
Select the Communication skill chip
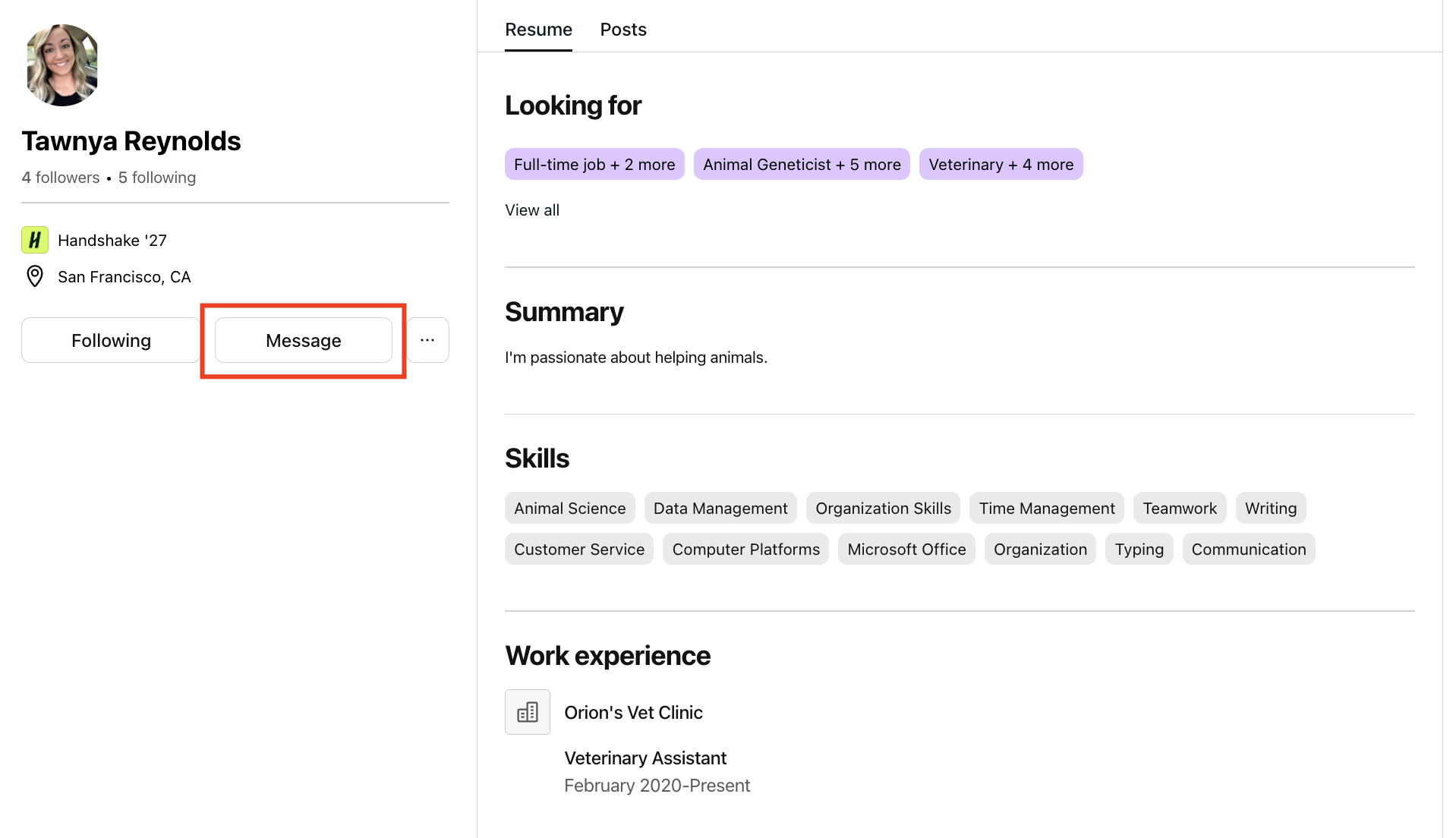click(x=1249, y=549)
